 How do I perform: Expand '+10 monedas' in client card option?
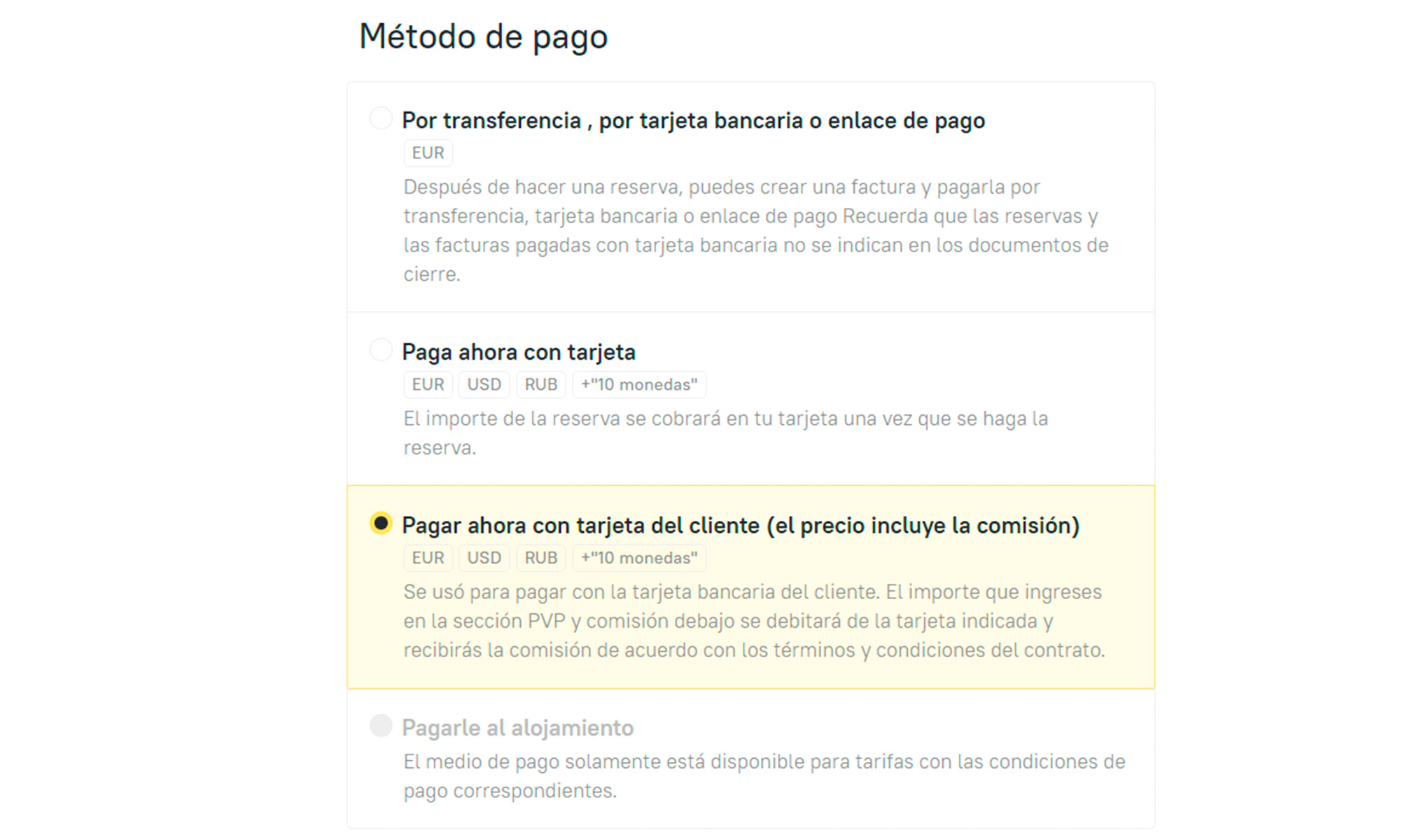pyautogui.click(x=638, y=558)
